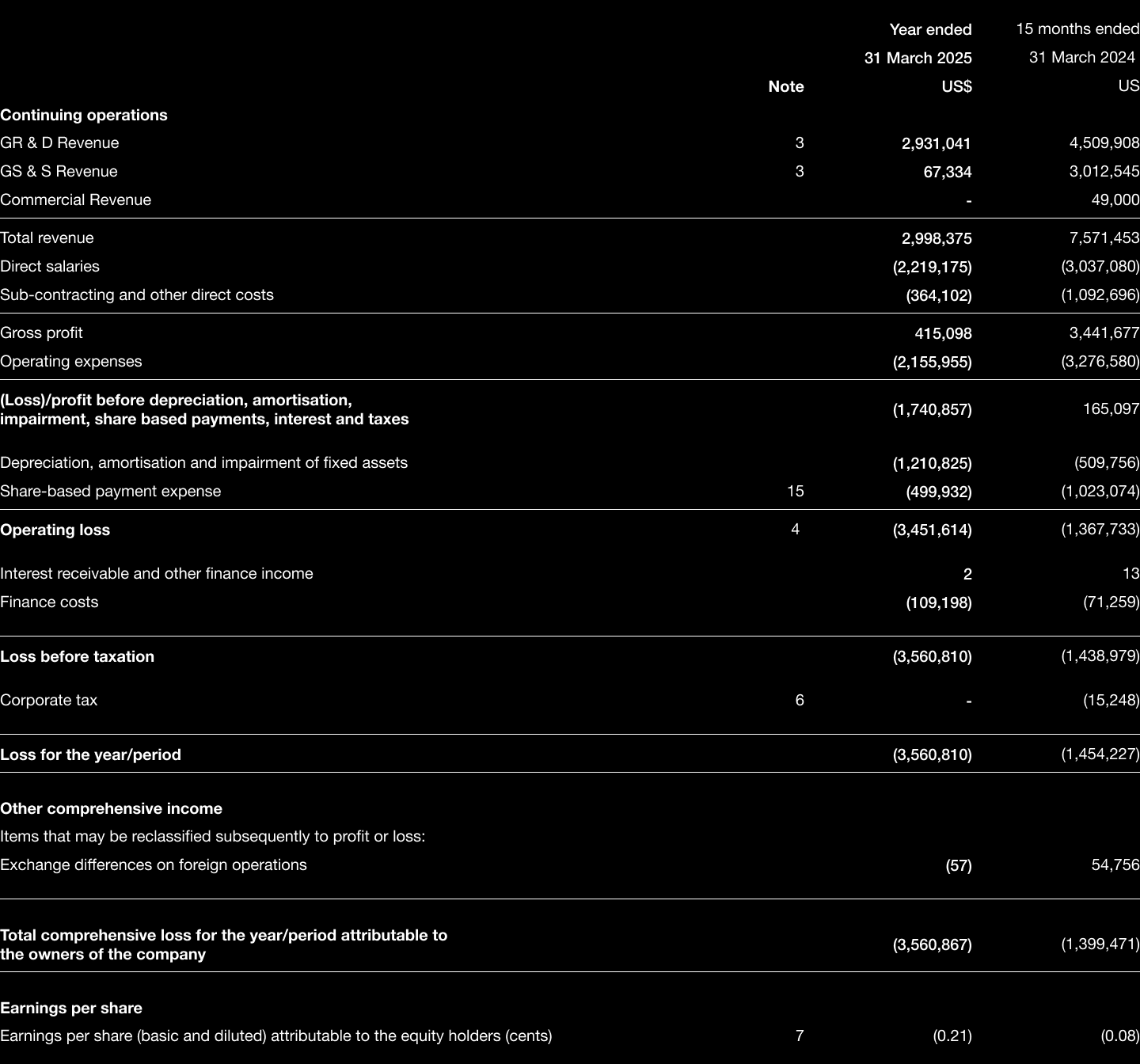Image resolution: width=1140 pixels, height=1064 pixels.
Task: Click Operating loss 2024 value (1,367,733)
Action: click(1100, 530)
